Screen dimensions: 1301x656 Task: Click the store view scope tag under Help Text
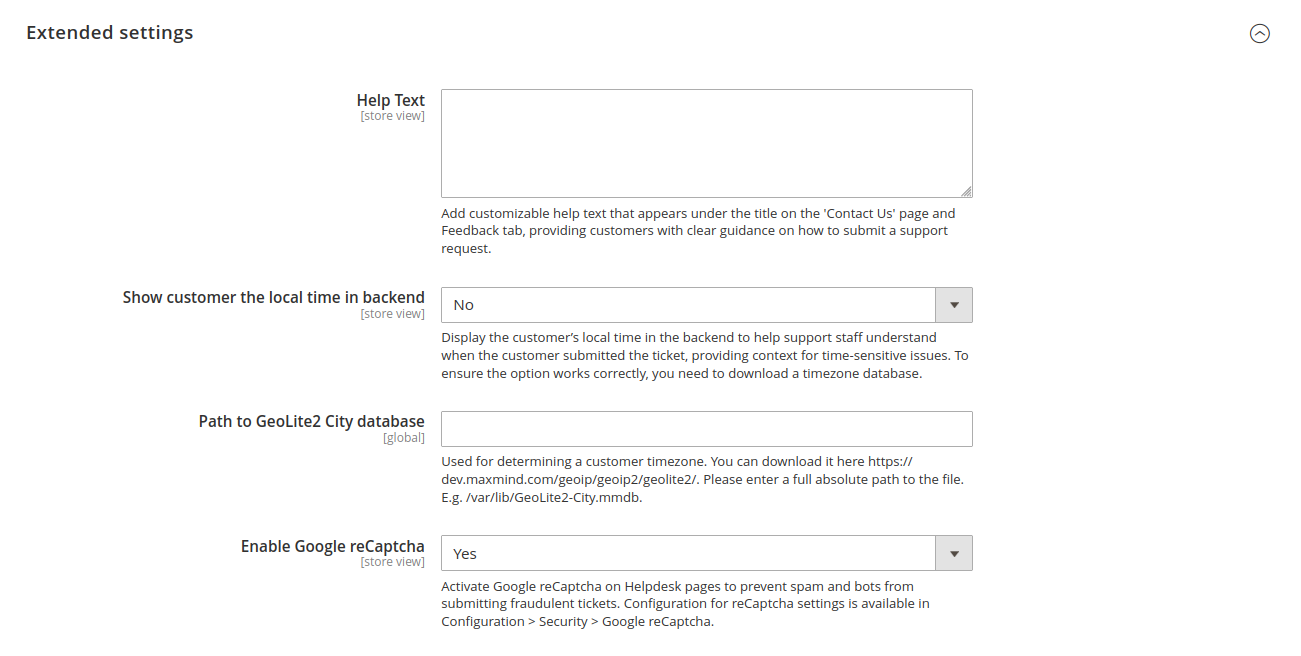coord(392,116)
